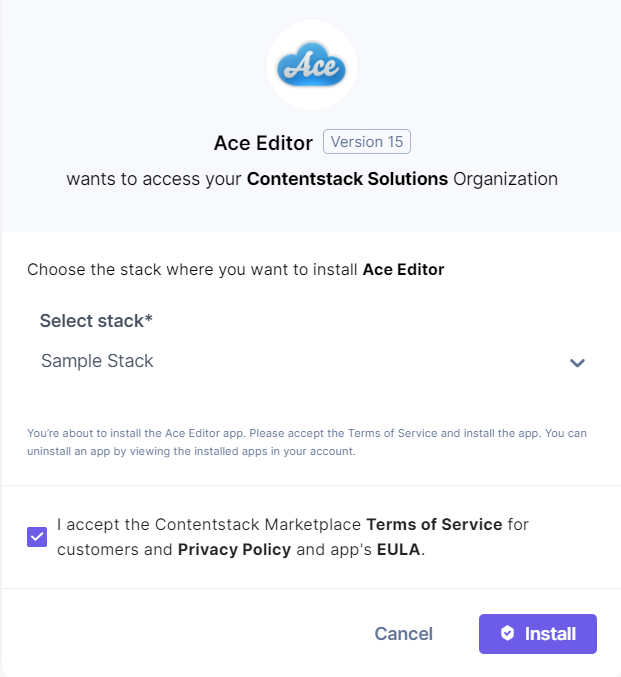
Task: Open the Sample Stack selection field
Action: click(300, 361)
